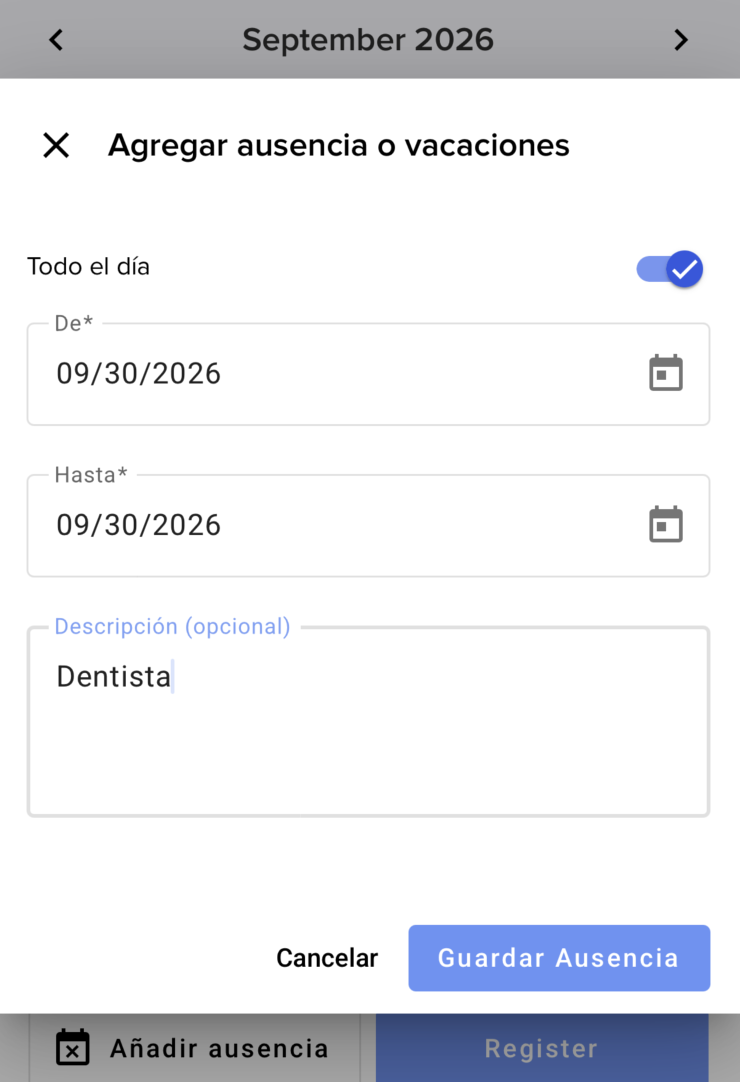Click the Descripción (opcional) floating label

[173, 627]
